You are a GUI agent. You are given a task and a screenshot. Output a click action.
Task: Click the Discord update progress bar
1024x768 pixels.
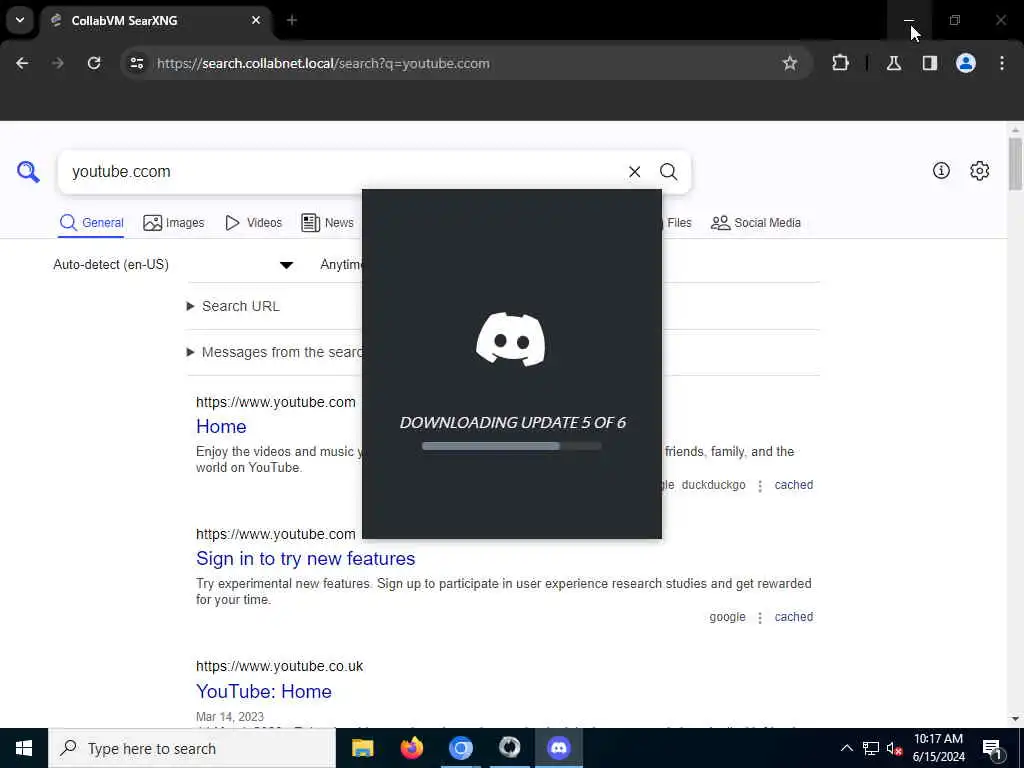[511, 446]
